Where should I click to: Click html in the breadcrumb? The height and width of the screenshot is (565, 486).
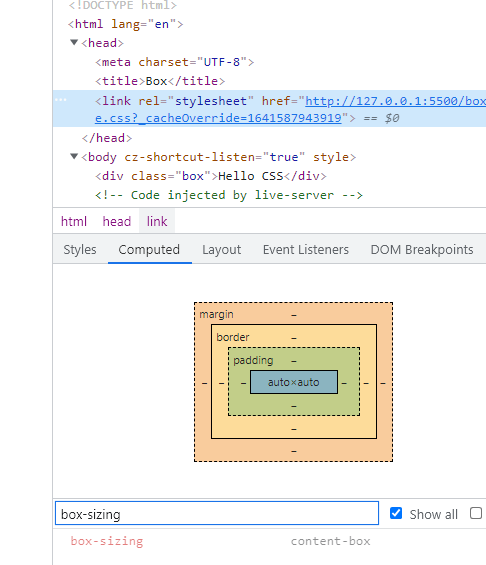pyautogui.click(x=74, y=221)
